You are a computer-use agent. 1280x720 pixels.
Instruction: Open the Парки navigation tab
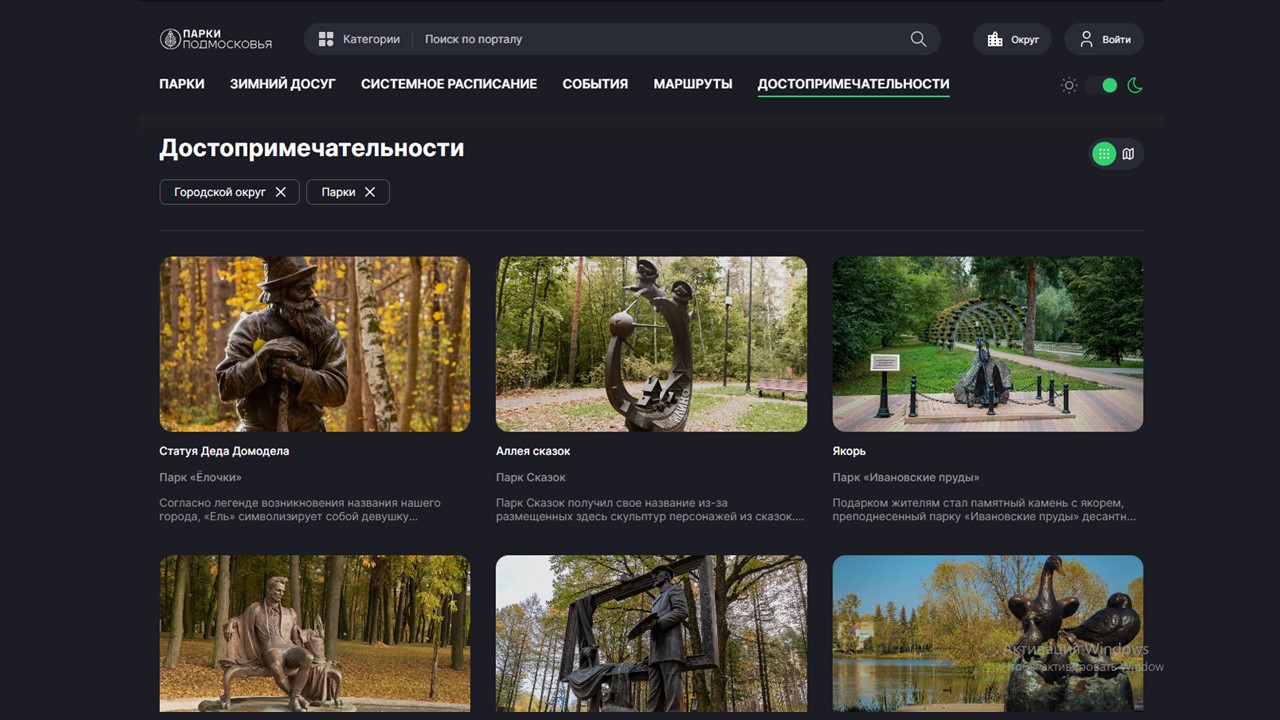click(x=182, y=84)
